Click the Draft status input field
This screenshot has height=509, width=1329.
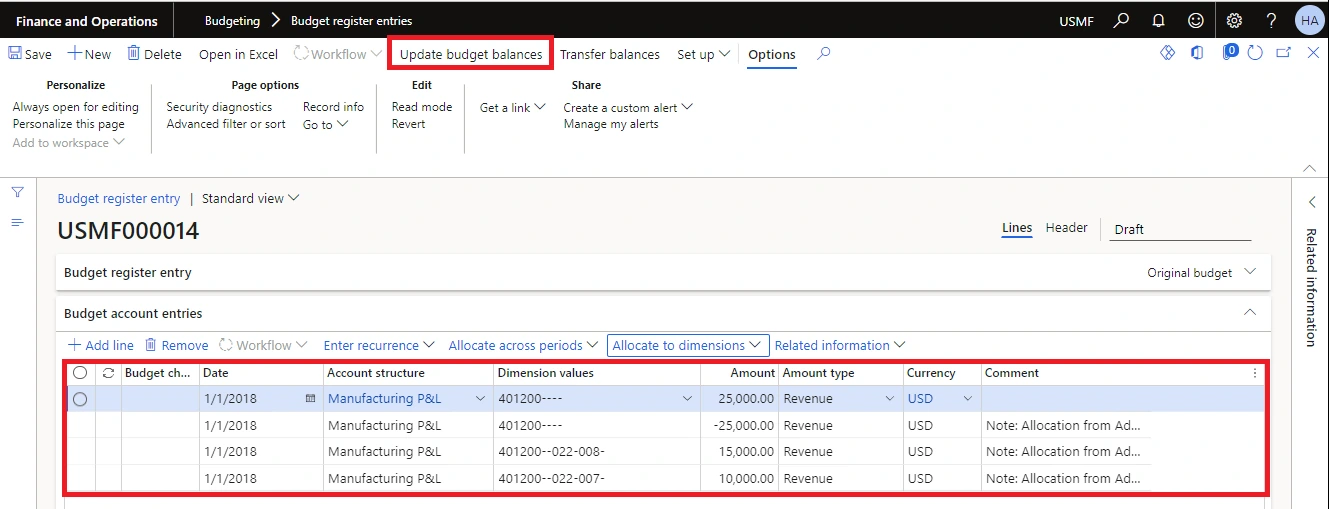click(1181, 229)
